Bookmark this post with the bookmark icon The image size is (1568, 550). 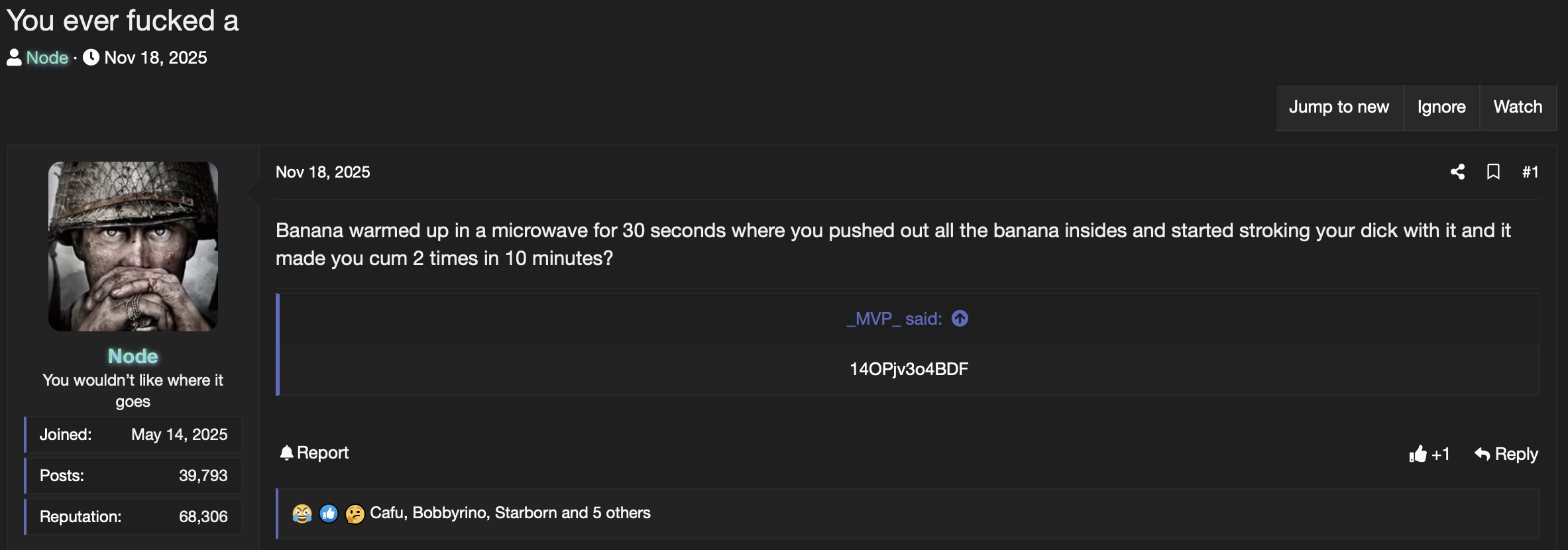pyautogui.click(x=1494, y=172)
